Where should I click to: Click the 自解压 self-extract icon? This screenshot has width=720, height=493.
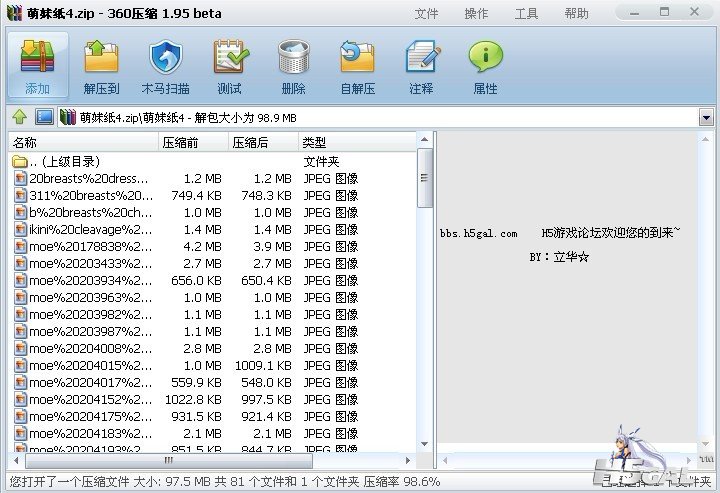[358, 57]
